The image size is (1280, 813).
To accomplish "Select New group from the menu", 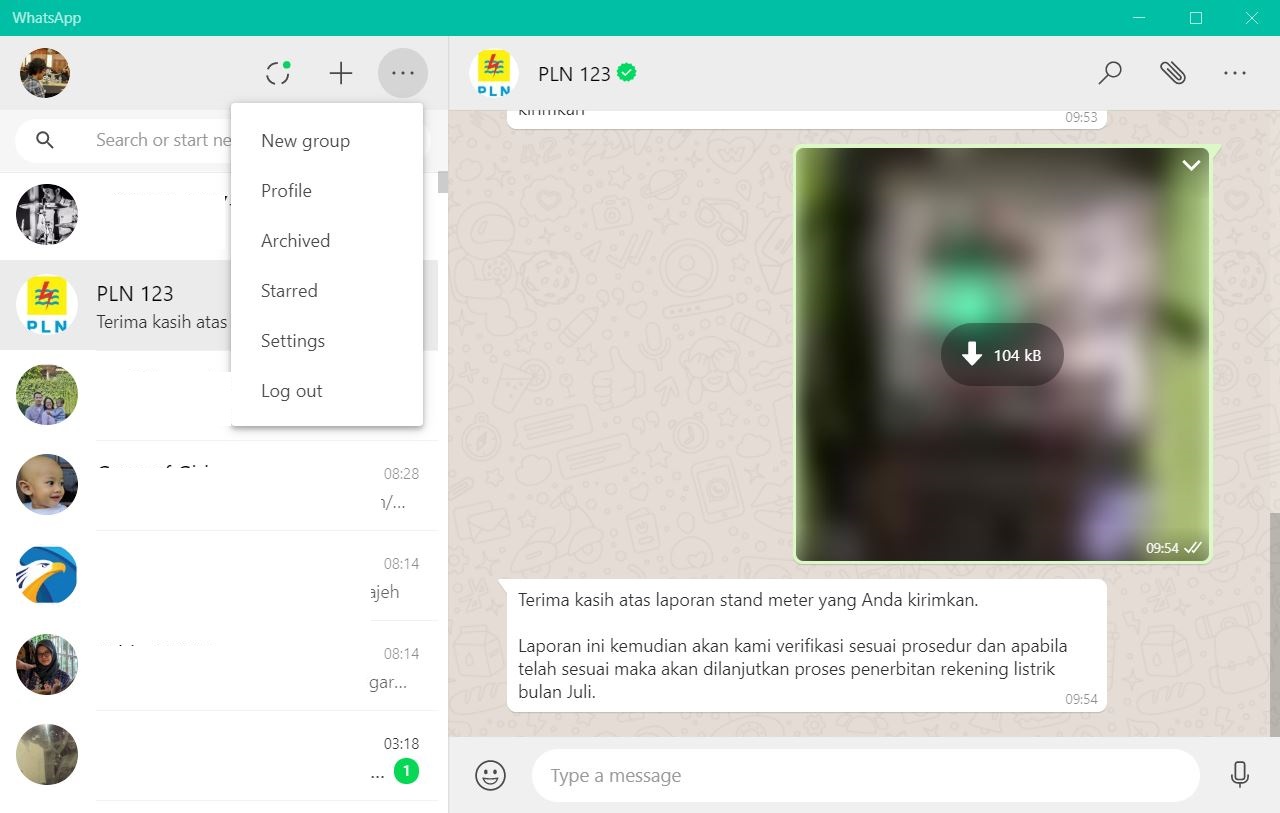I will pos(305,140).
